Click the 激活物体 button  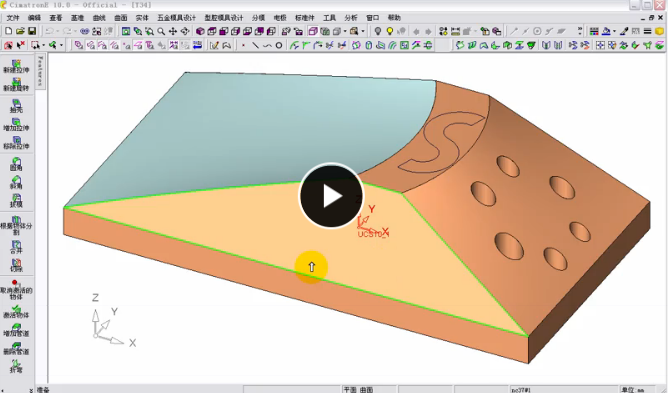pos(16,311)
